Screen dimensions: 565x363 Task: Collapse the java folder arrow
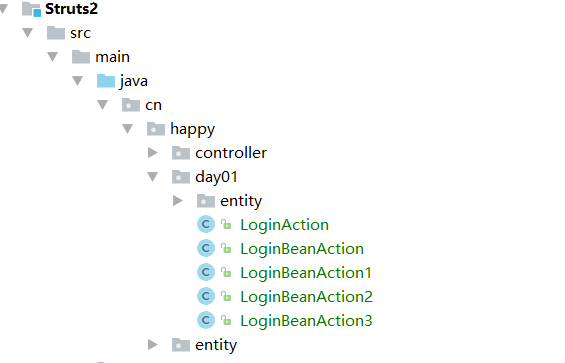click(78, 81)
